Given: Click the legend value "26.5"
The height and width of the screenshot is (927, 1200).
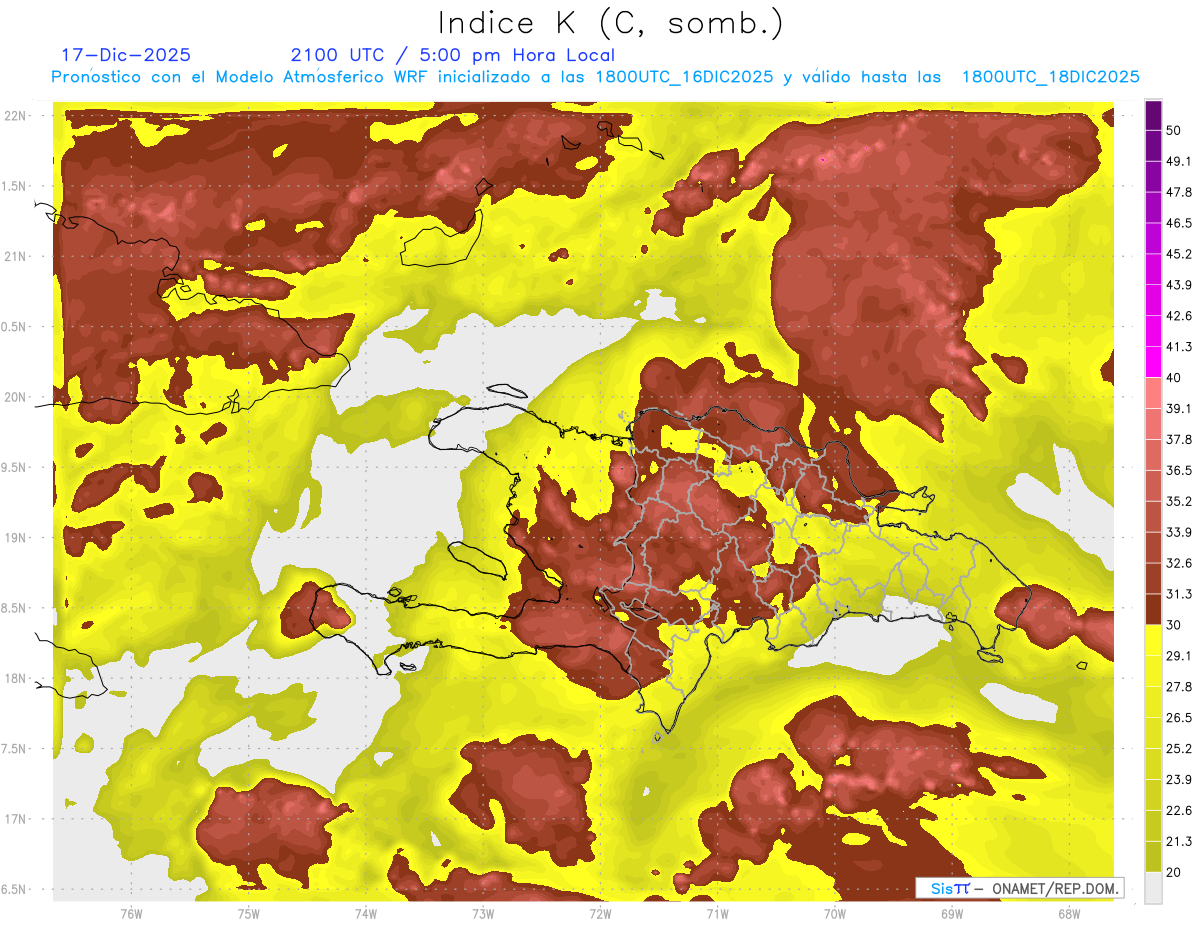Looking at the screenshot, I should tap(1179, 717).
